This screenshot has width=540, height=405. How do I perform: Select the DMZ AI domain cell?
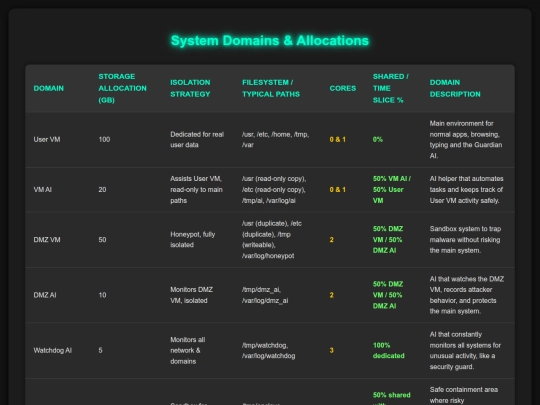[45, 295]
